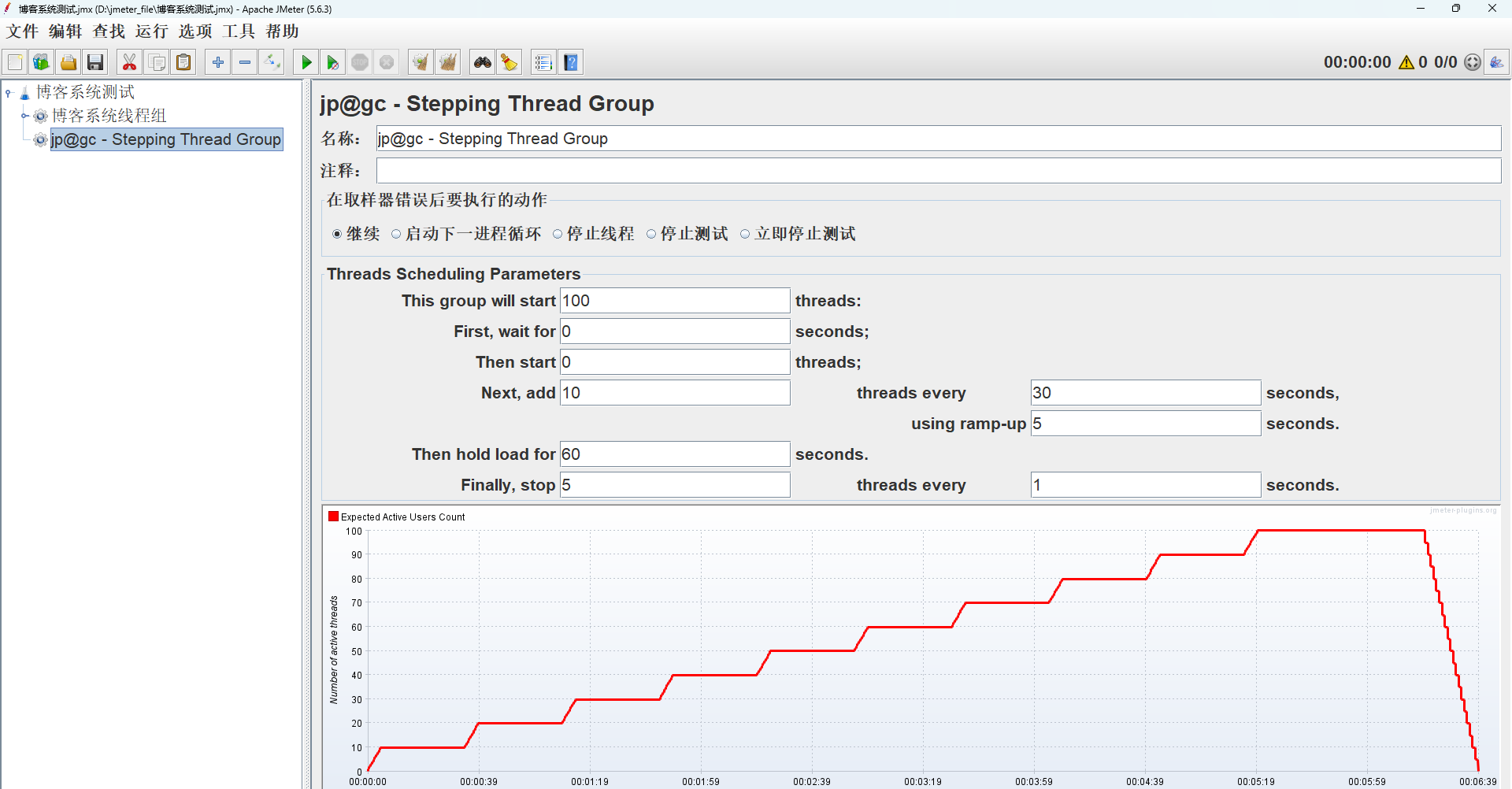1512x789 pixels.
Task: Click the 00:00:00 elapsed time display
Action: click(1357, 62)
